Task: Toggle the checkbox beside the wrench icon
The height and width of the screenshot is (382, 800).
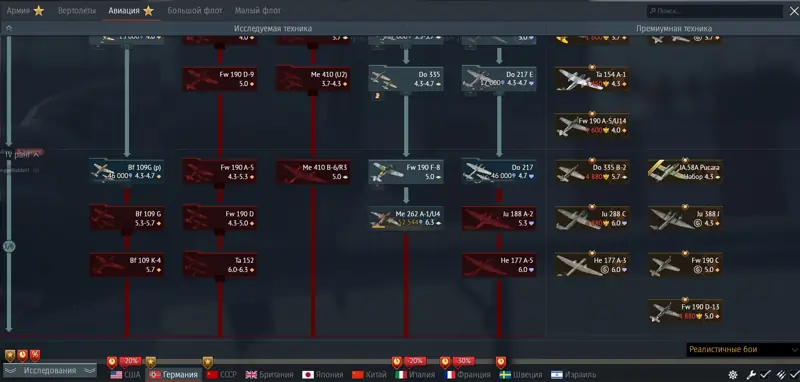Action: click(765, 375)
